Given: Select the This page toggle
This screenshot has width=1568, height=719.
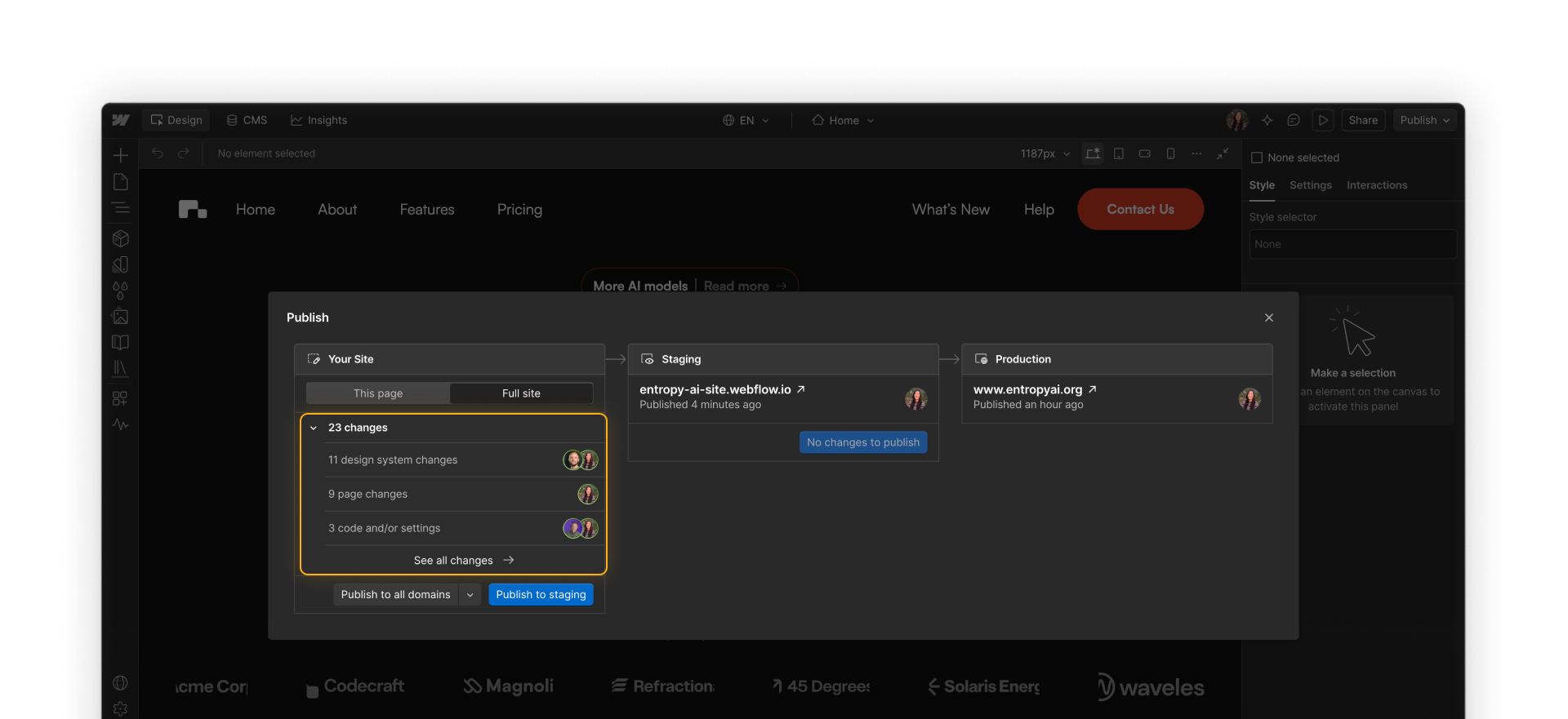Looking at the screenshot, I should (378, 393).
